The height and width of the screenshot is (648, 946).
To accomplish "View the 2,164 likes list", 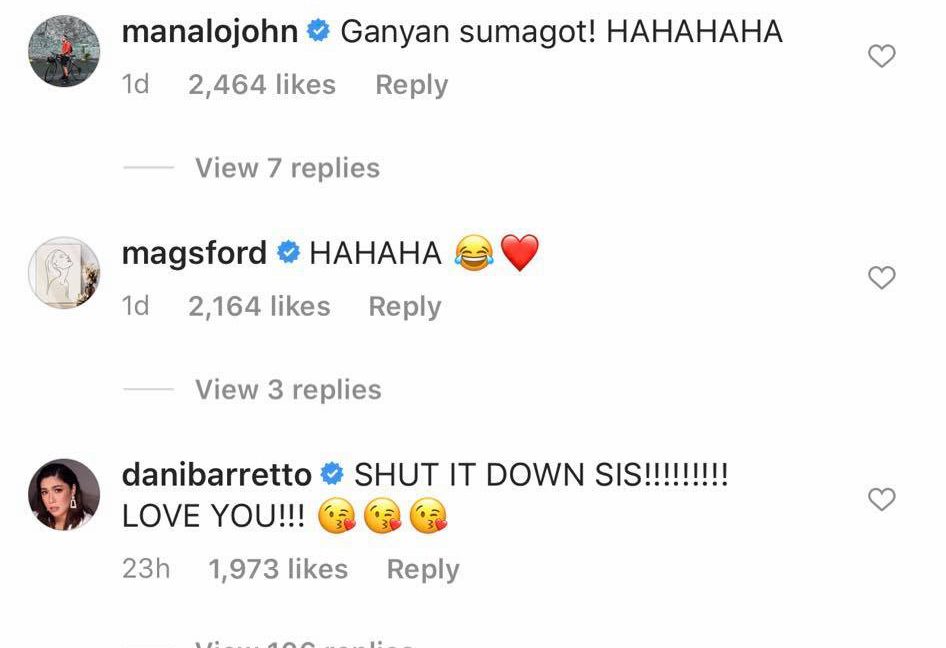I will (259, 306).
